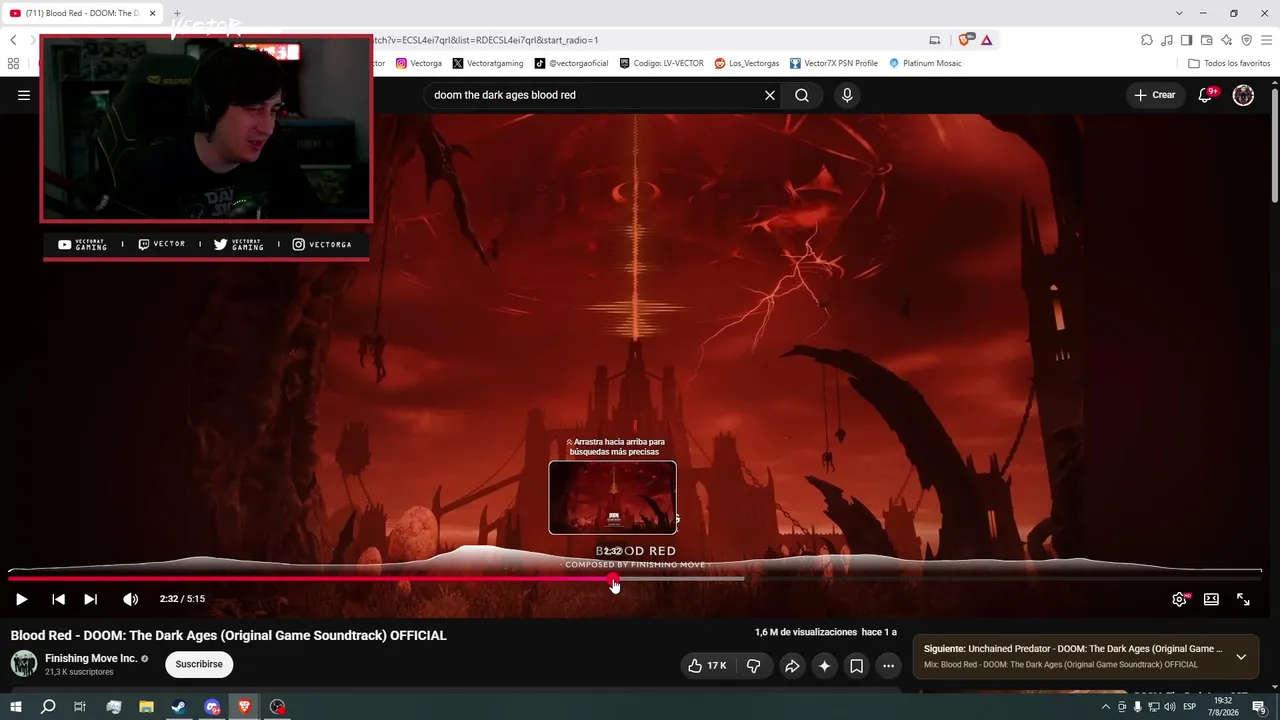Open the Vectoratgaming X bookmark
The image size is (1280, 720).
tap(488, 63)
